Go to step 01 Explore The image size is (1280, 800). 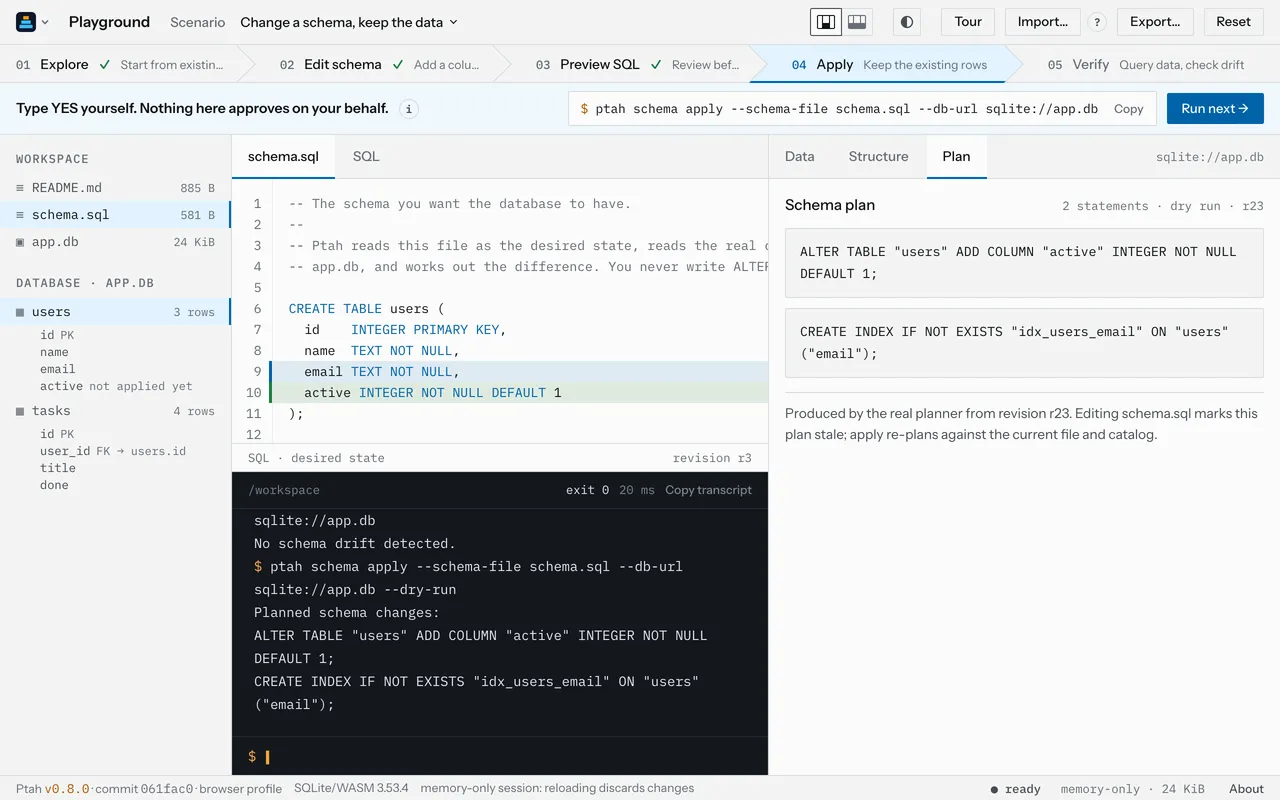(120, 64)
